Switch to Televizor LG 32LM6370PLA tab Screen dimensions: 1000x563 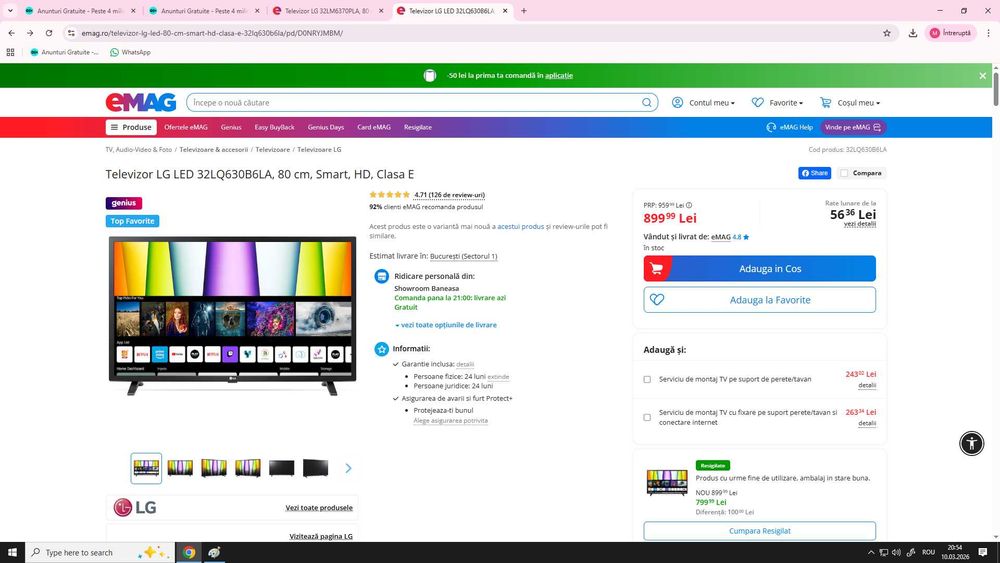point(327,11)
